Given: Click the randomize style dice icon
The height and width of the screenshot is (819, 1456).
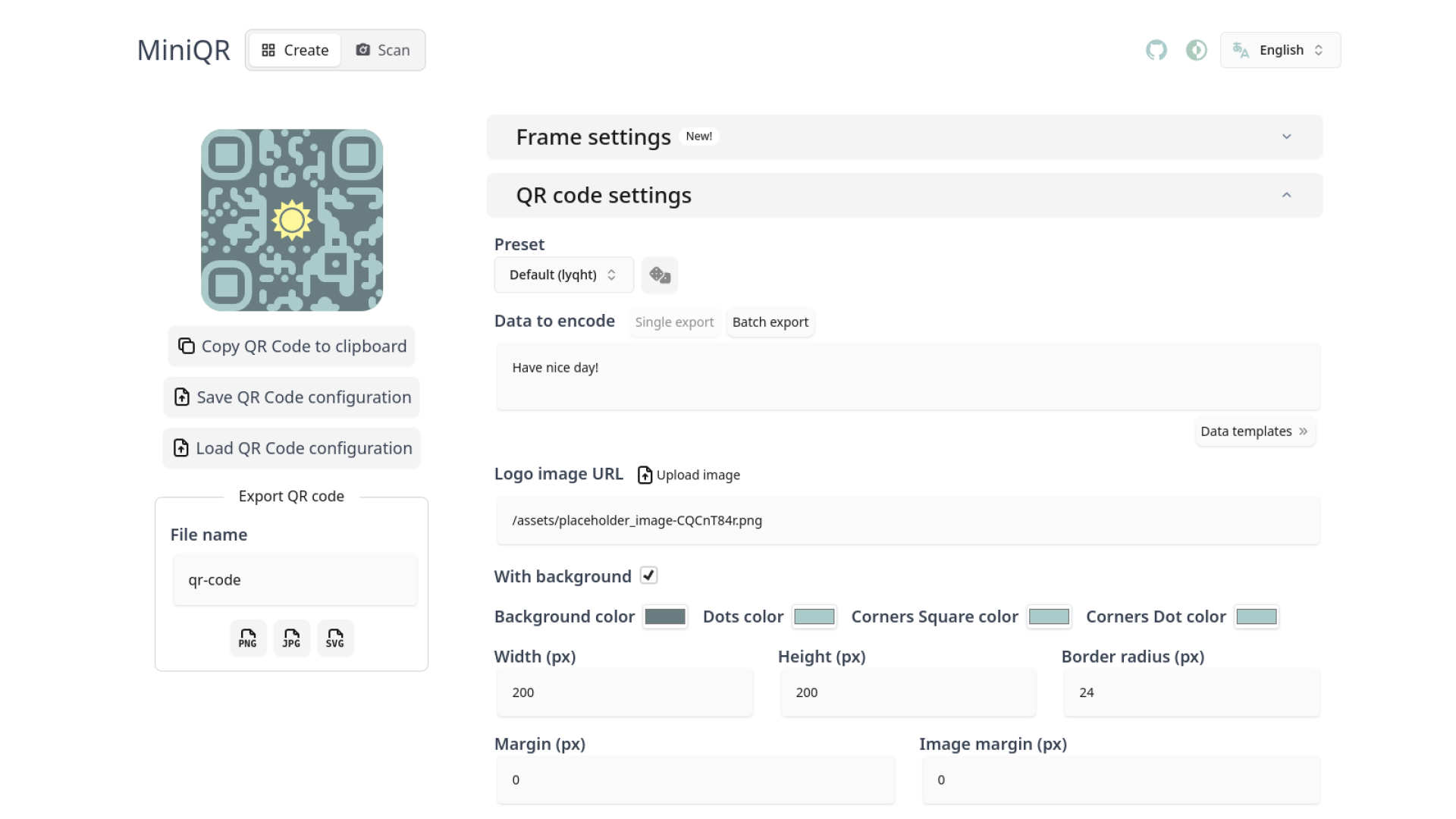Looking at the screenshot, I should click(x=659, y=275).
